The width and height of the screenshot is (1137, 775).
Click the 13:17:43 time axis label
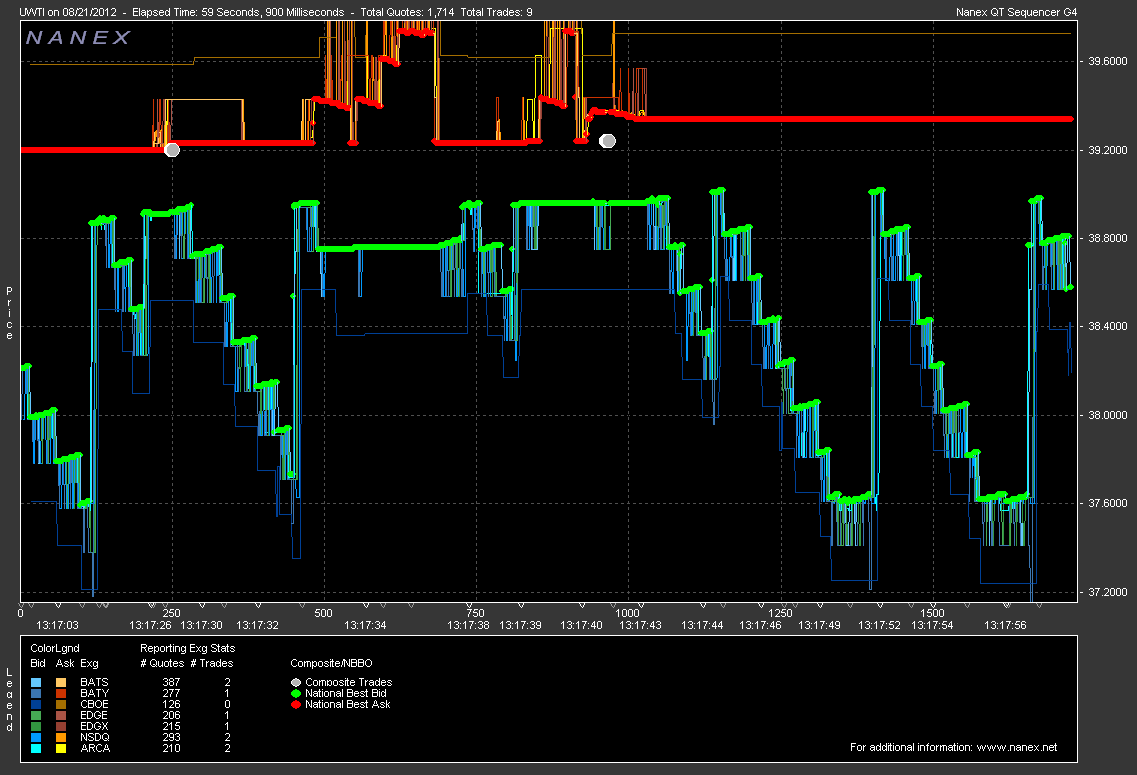[640, 625]
